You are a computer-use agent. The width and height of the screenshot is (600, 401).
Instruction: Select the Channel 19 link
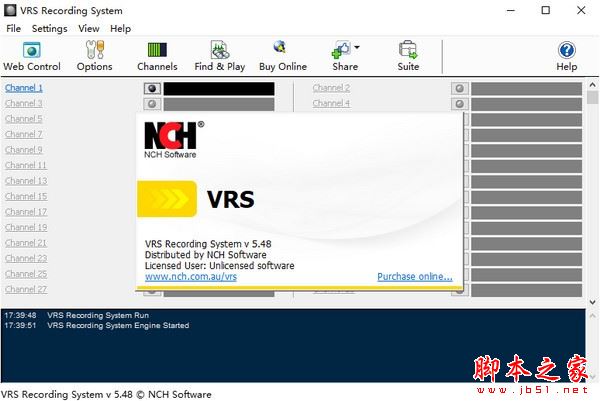[x=26, y=227]
